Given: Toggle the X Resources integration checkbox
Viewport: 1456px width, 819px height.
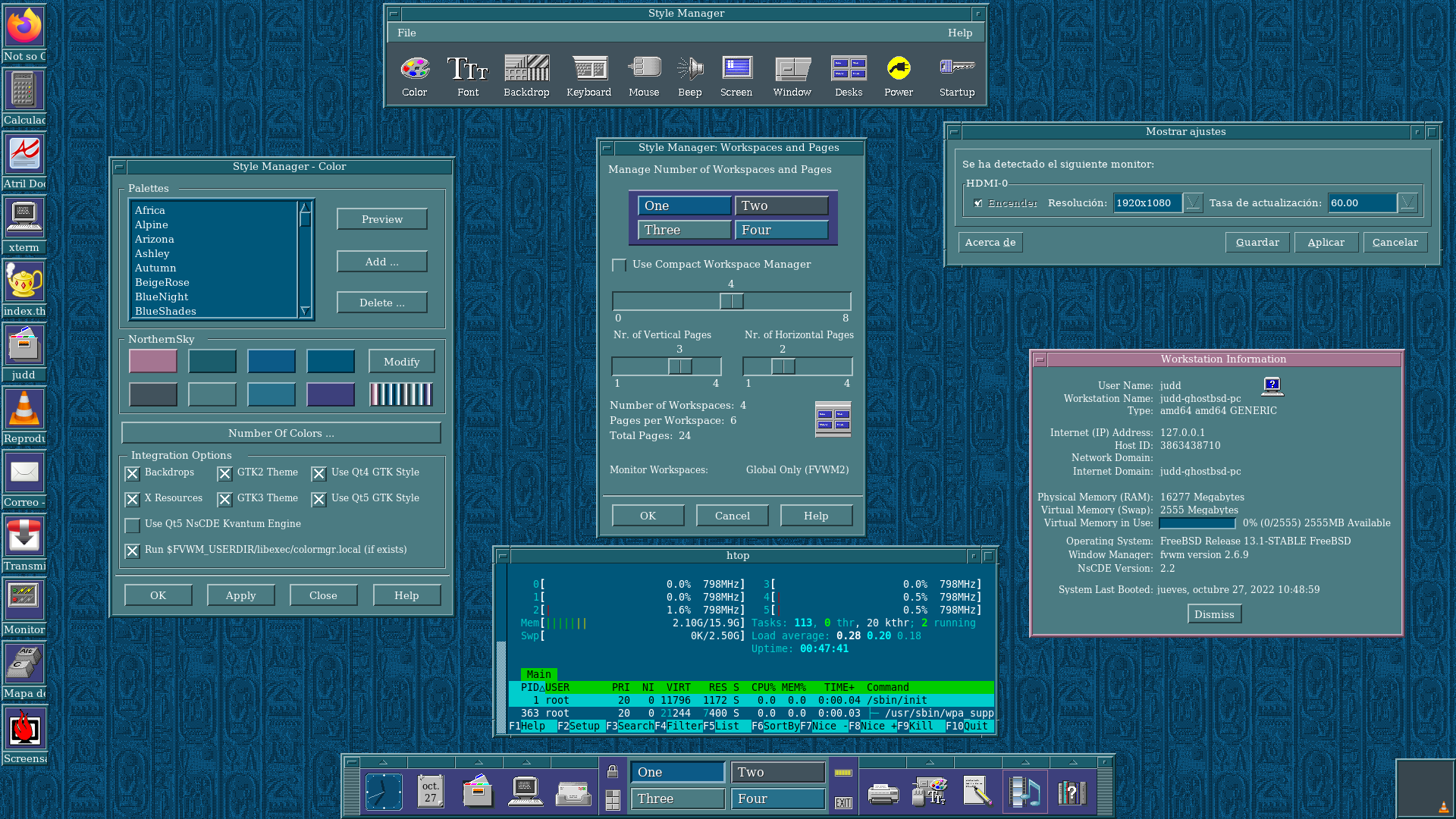Looking at the screenshot, I should pos(133,500).
